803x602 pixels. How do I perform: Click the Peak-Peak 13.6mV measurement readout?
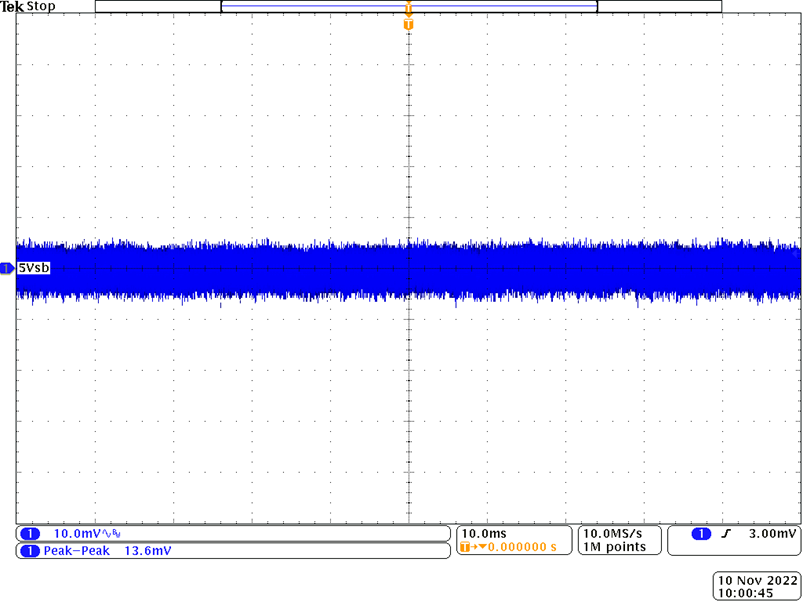[107, 551]
